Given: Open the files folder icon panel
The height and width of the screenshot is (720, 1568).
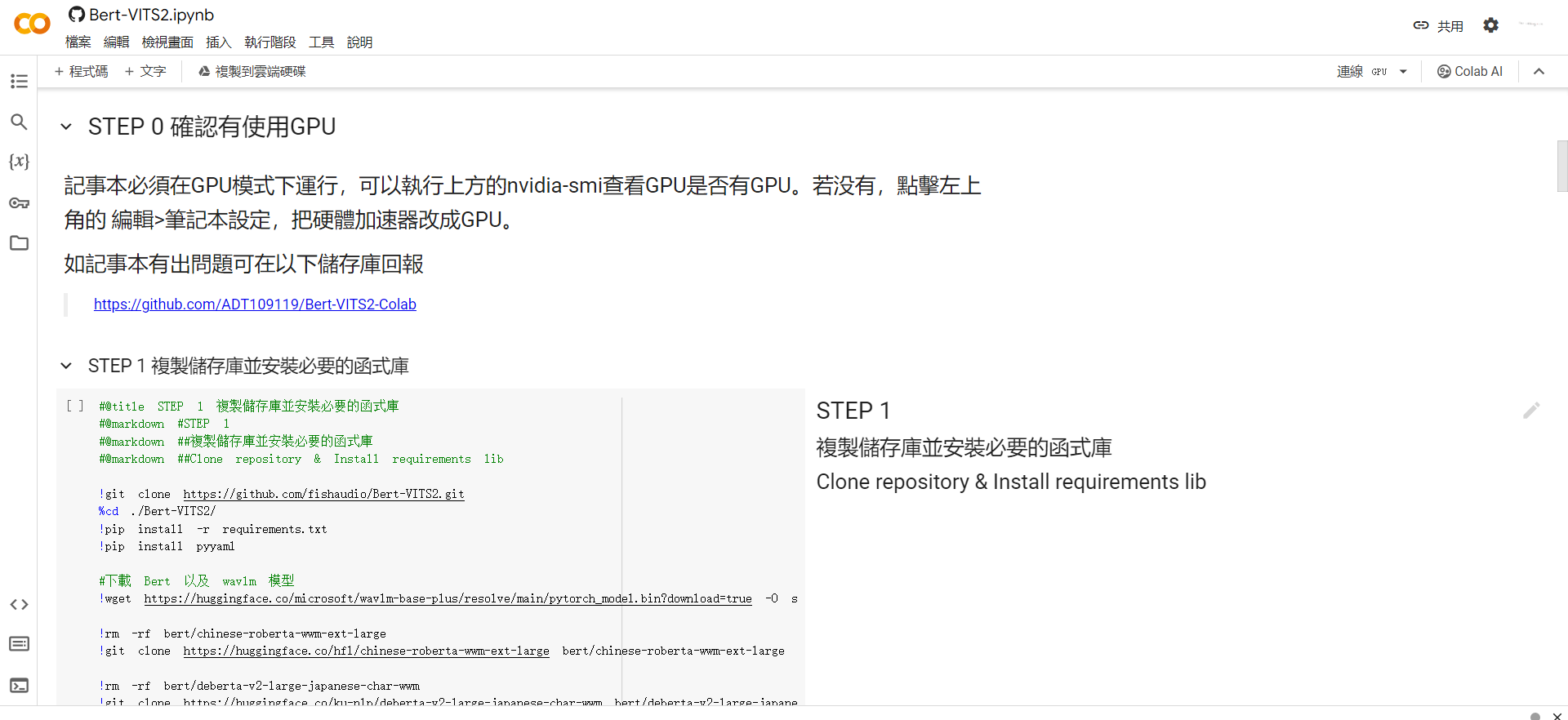Looking at the screenshot, I should 19,243.
